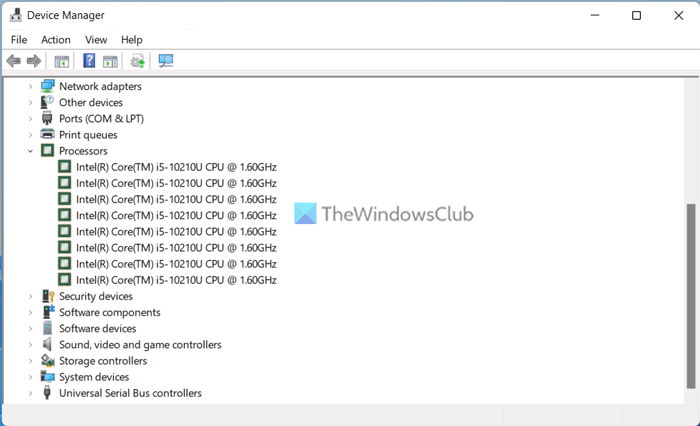Expand the Other devices node
700x426 pixels.
point(30,103)
